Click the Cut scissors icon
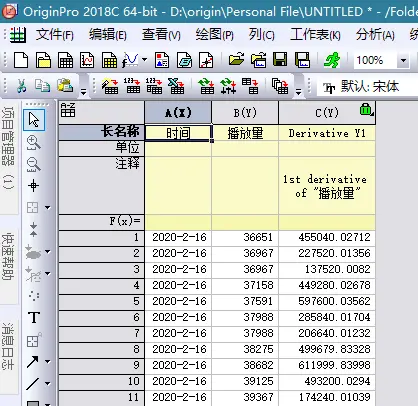The image size is (418, 406). [21, 86]
